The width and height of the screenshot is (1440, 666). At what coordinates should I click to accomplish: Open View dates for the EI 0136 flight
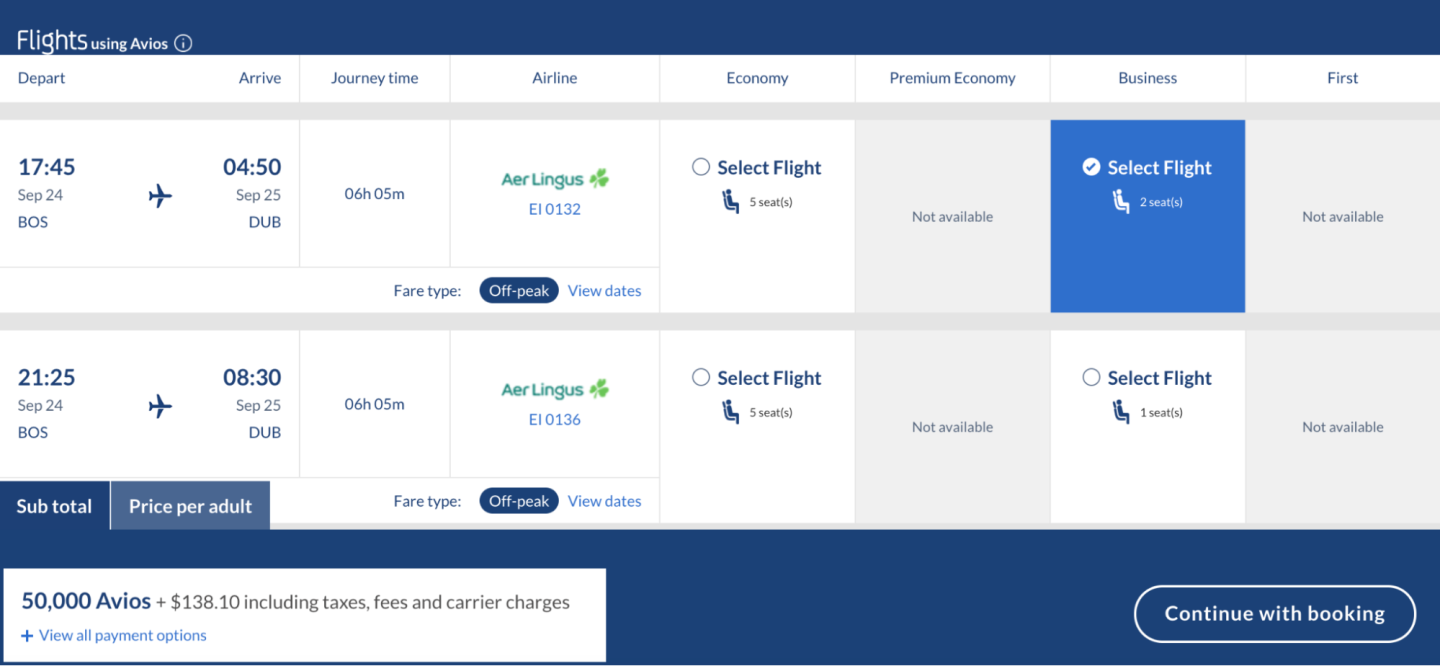[x=604, y=501]
